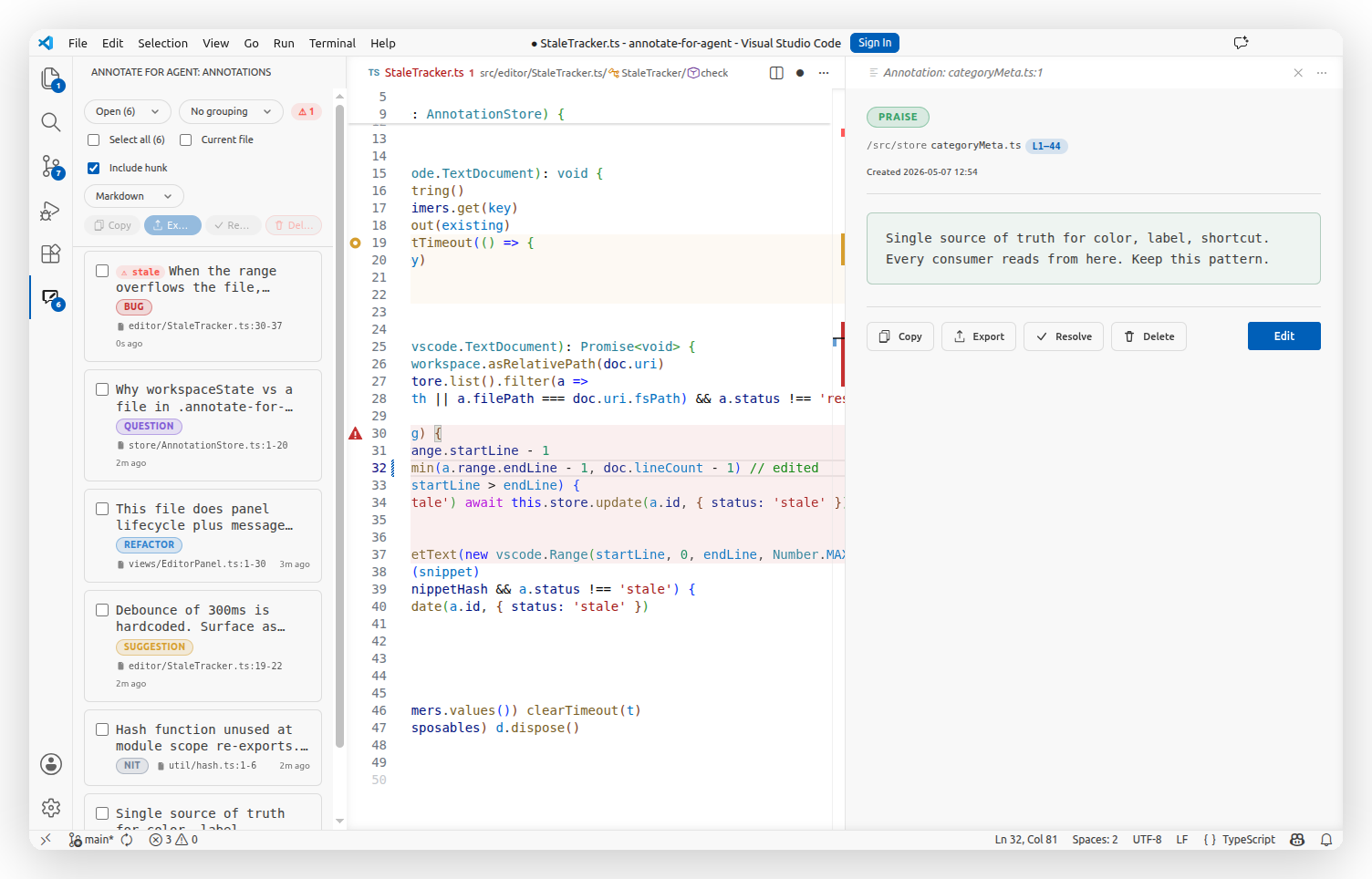Open the Open (6) status filter dropdown
The height and width of the screenshot is (879, 1372).
[x=128, y=111]
